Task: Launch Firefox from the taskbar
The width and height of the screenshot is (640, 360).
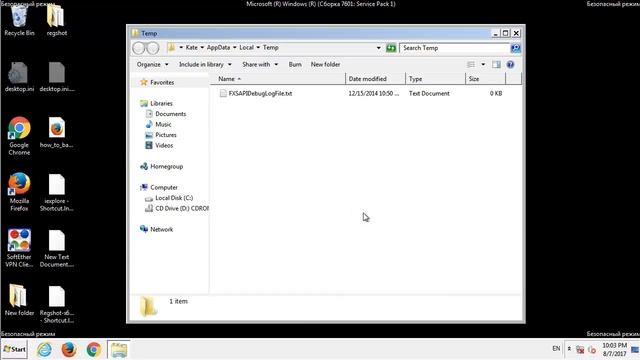Action: point(69,350)
